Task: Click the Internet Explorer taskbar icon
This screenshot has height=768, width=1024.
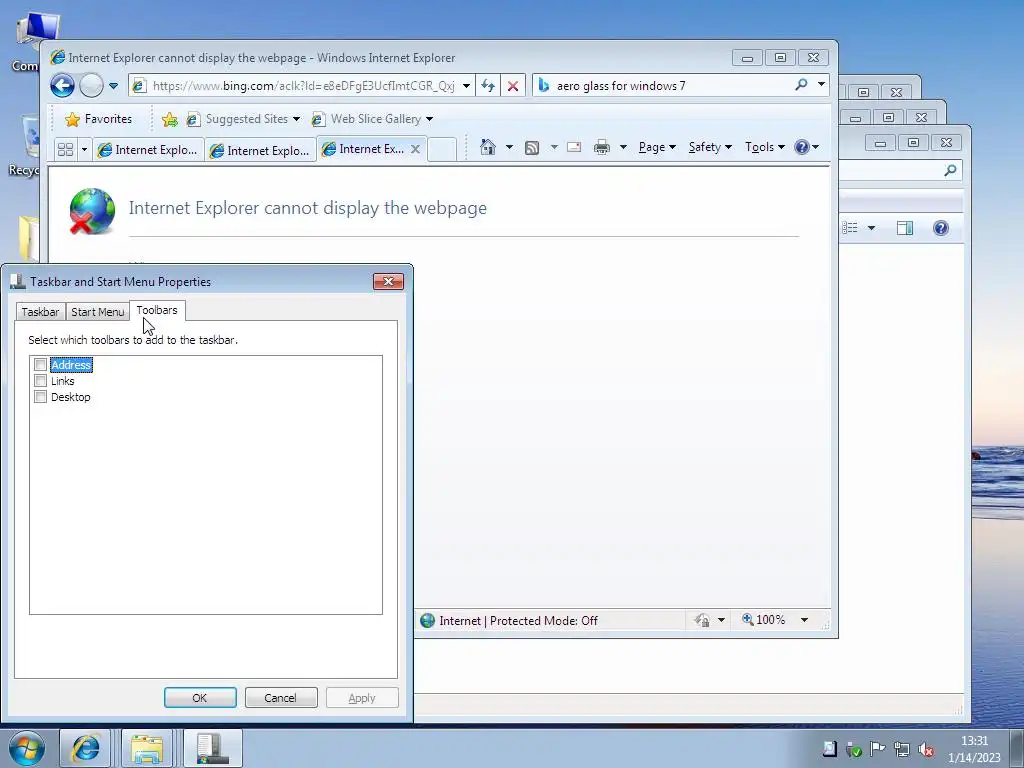Action: click(86, 748)
